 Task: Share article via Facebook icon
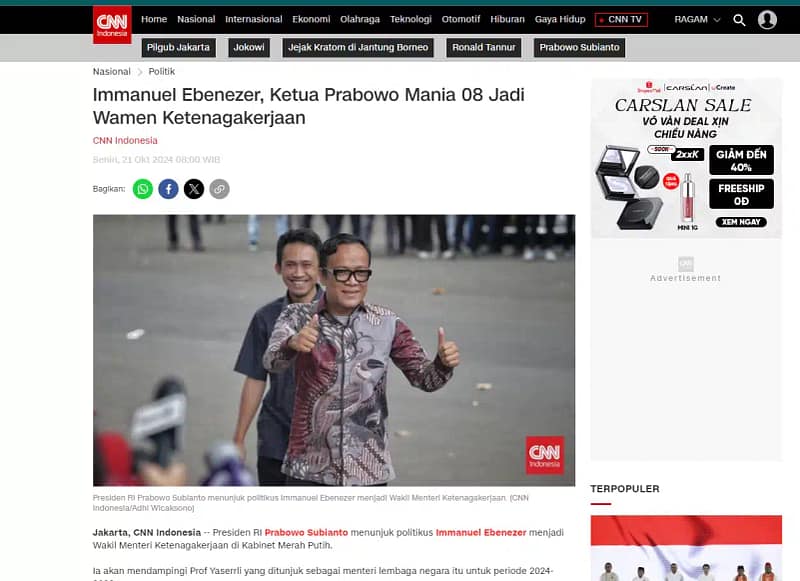[168, 189]
